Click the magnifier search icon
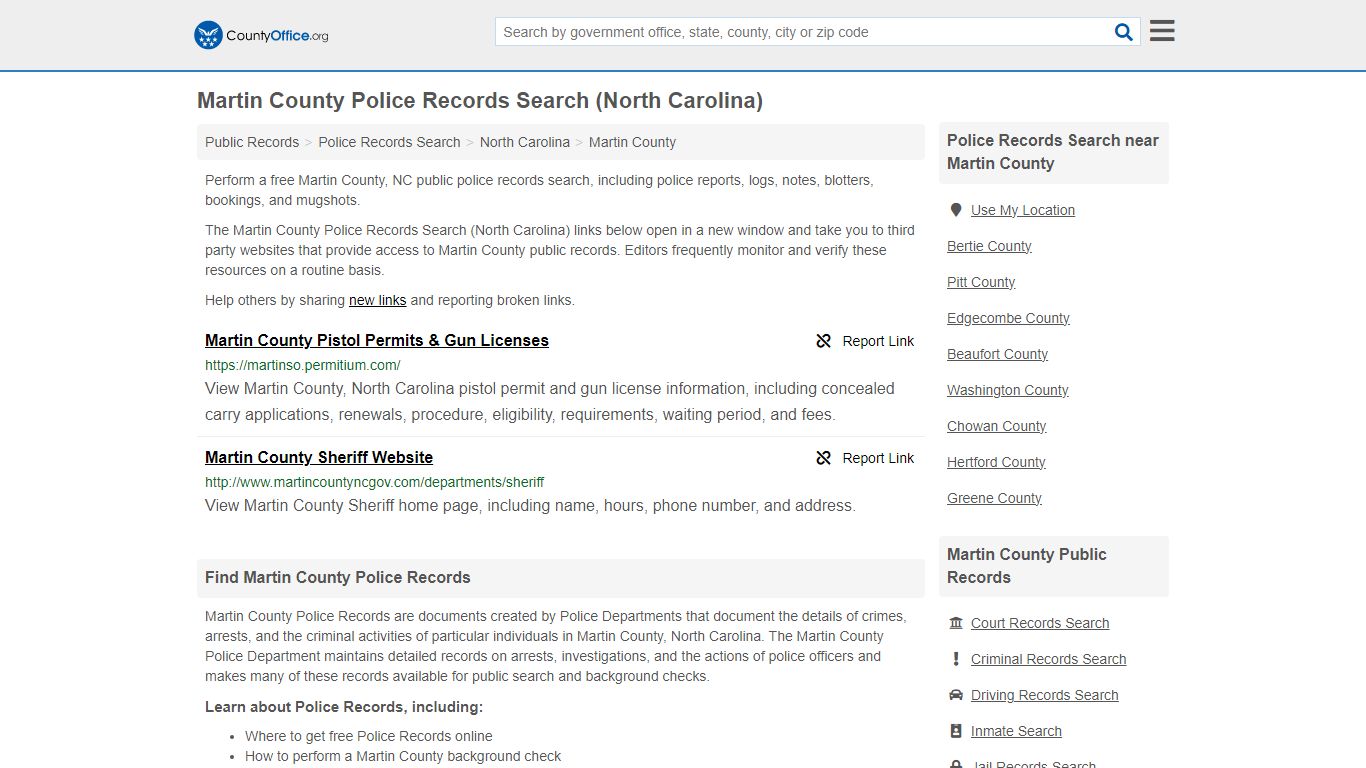The width and height of the screenshot is (1366, 768). pos(1124,32)
